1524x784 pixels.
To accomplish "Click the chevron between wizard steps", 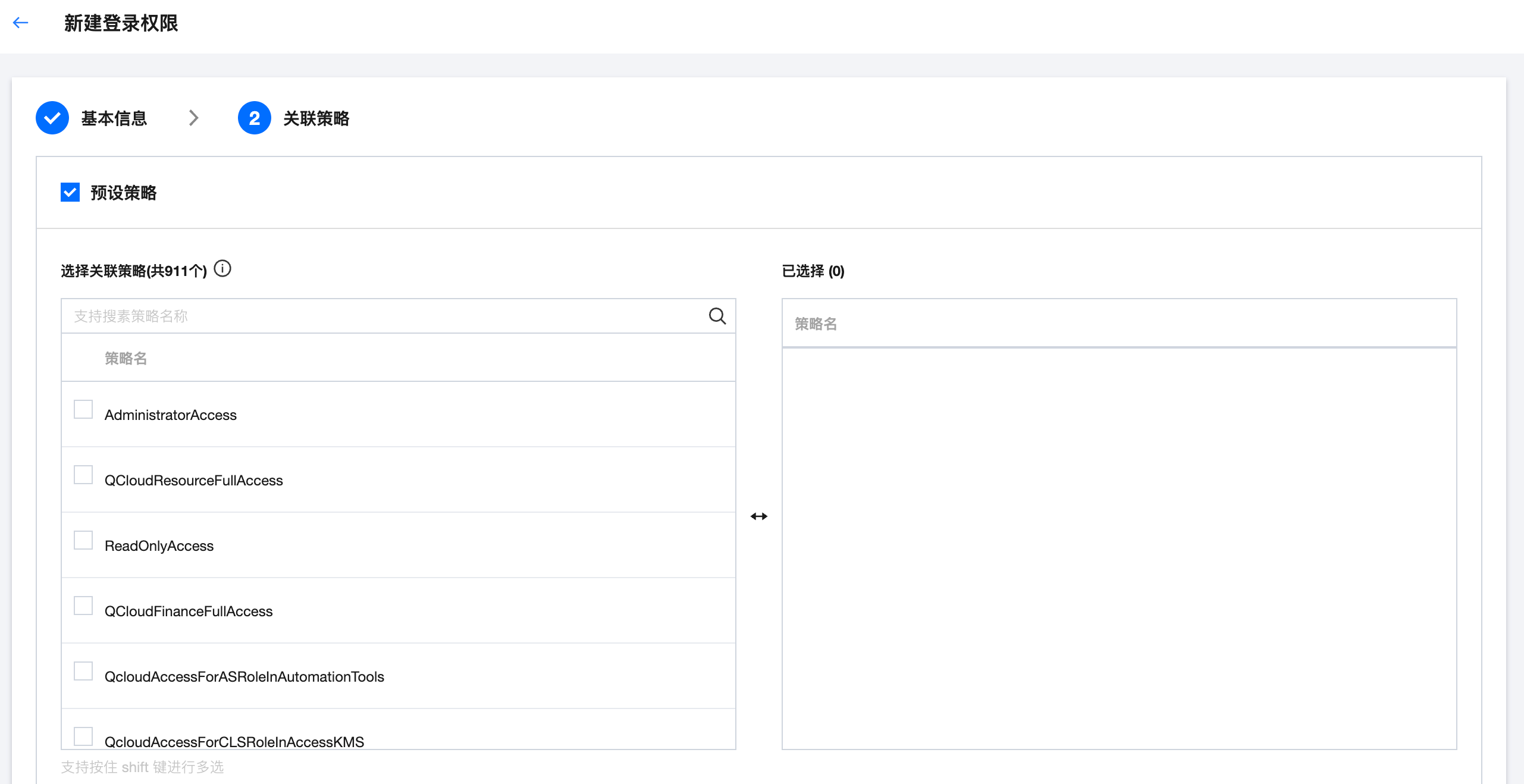I will click(193, 118).
